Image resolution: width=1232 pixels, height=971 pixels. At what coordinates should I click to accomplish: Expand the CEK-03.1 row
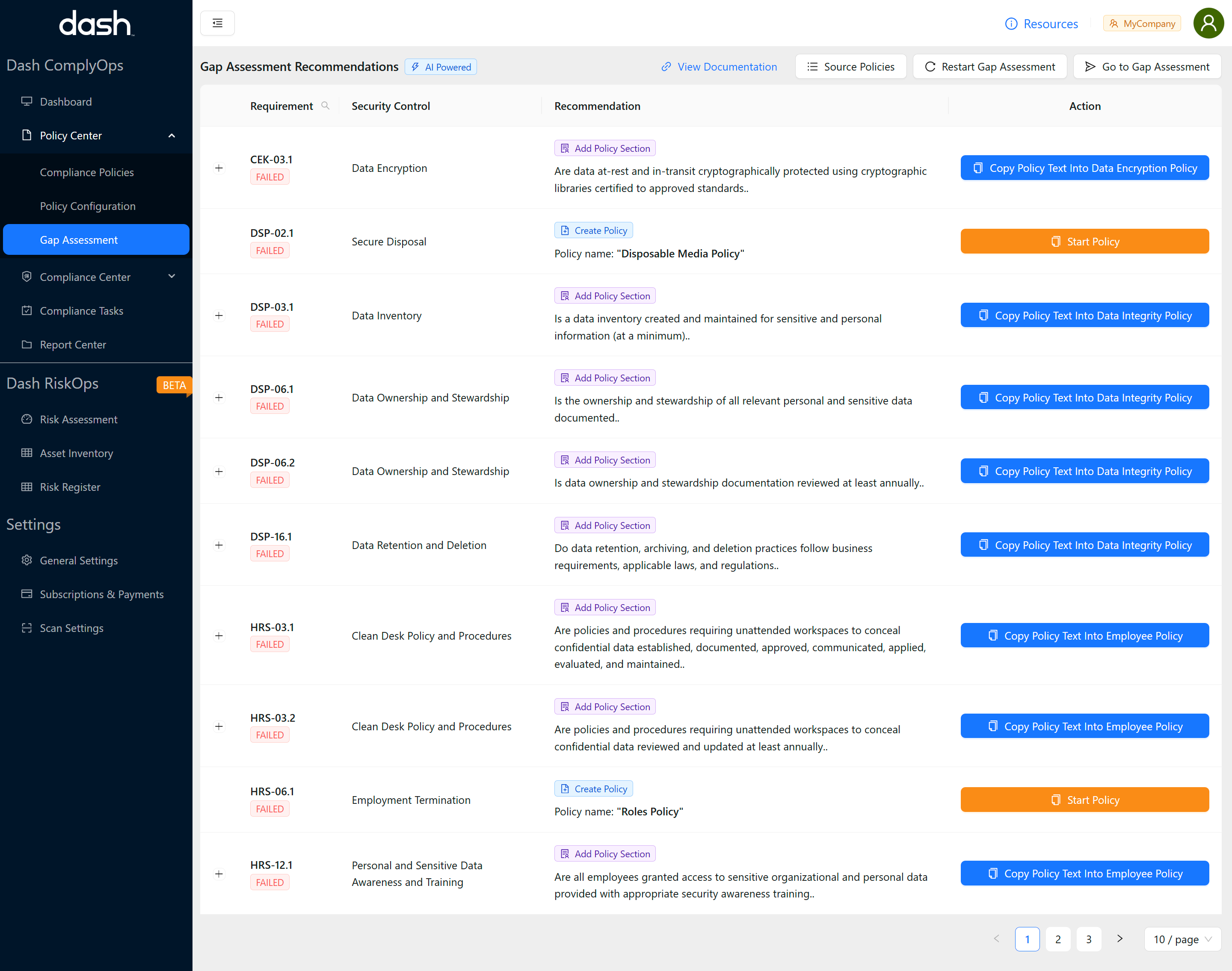219,168
